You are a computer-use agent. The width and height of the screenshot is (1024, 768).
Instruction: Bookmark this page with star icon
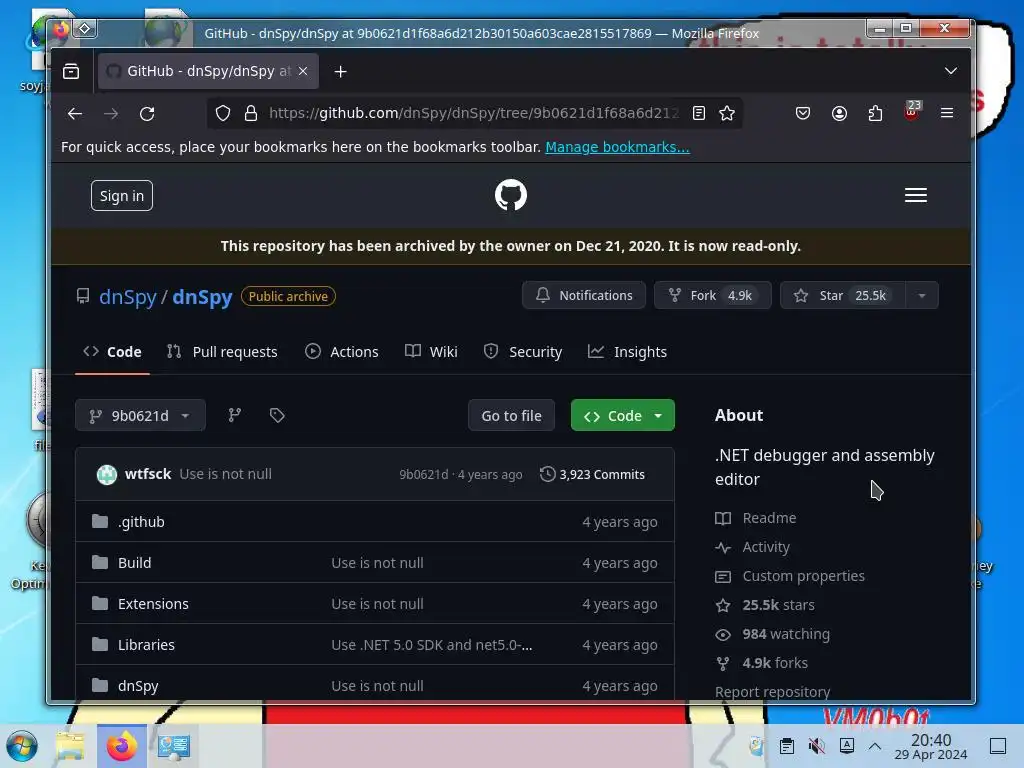(727, 114)
